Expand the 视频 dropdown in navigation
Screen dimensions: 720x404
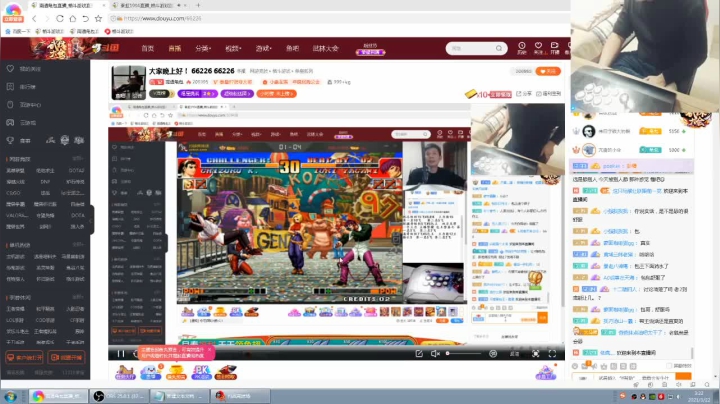tap(233, 48)
